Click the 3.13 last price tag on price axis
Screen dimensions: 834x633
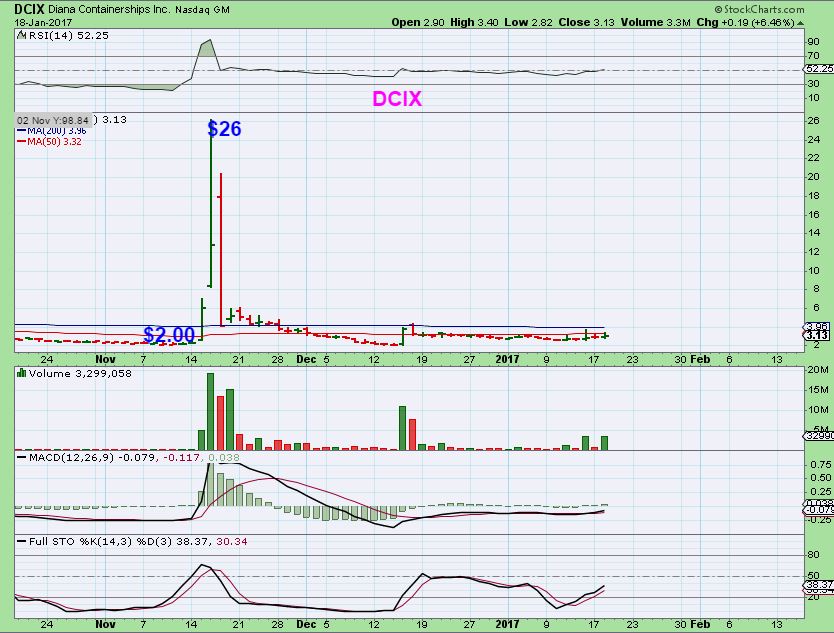(816, 335)
